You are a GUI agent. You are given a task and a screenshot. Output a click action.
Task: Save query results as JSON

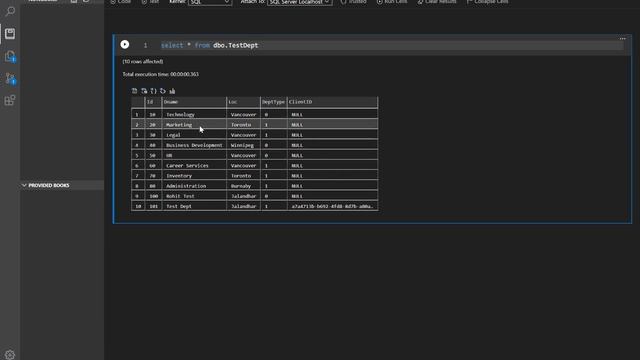pos(153,91)
